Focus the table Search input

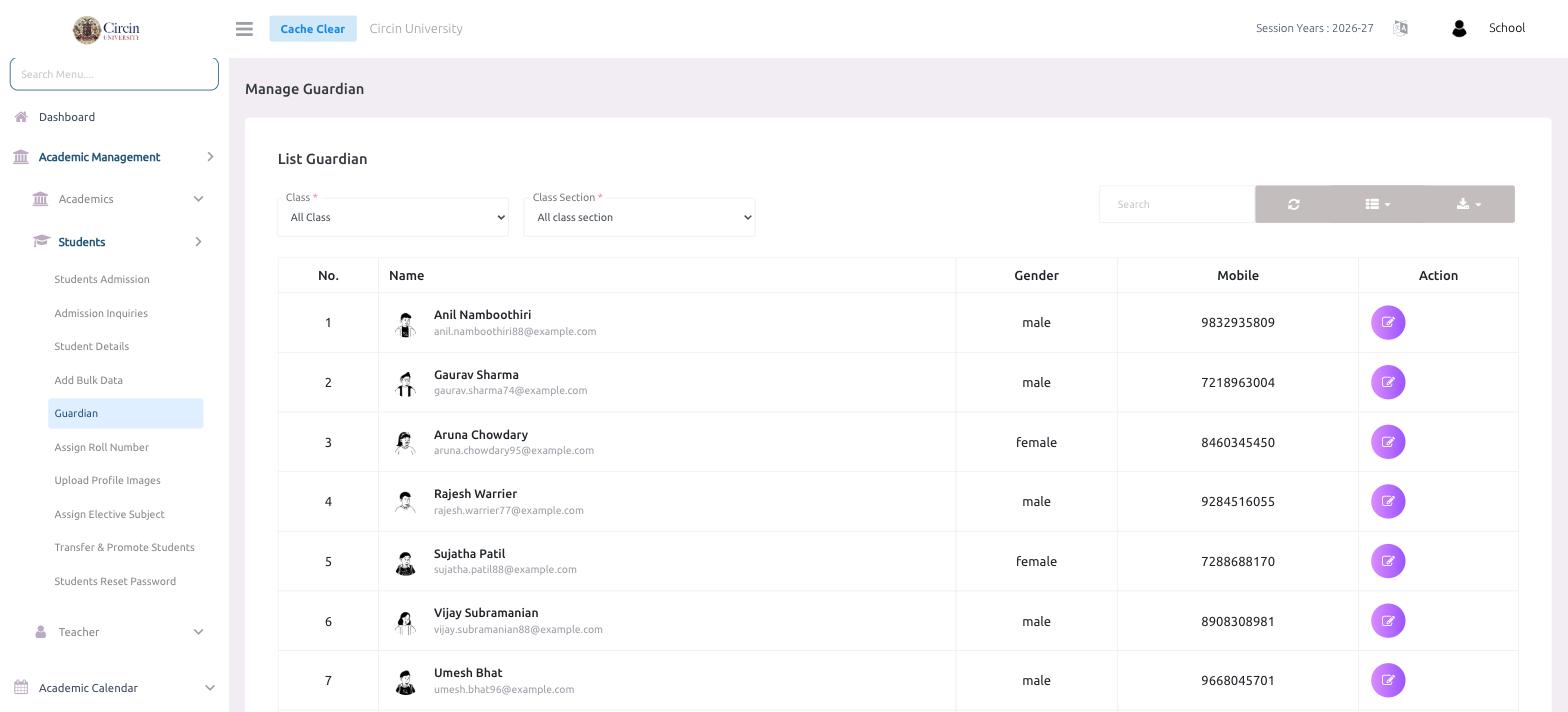(x=1177, y=204)
